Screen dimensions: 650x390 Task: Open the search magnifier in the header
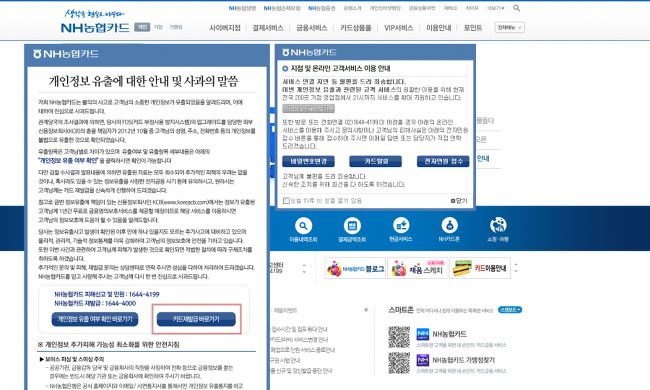(516, 8)
